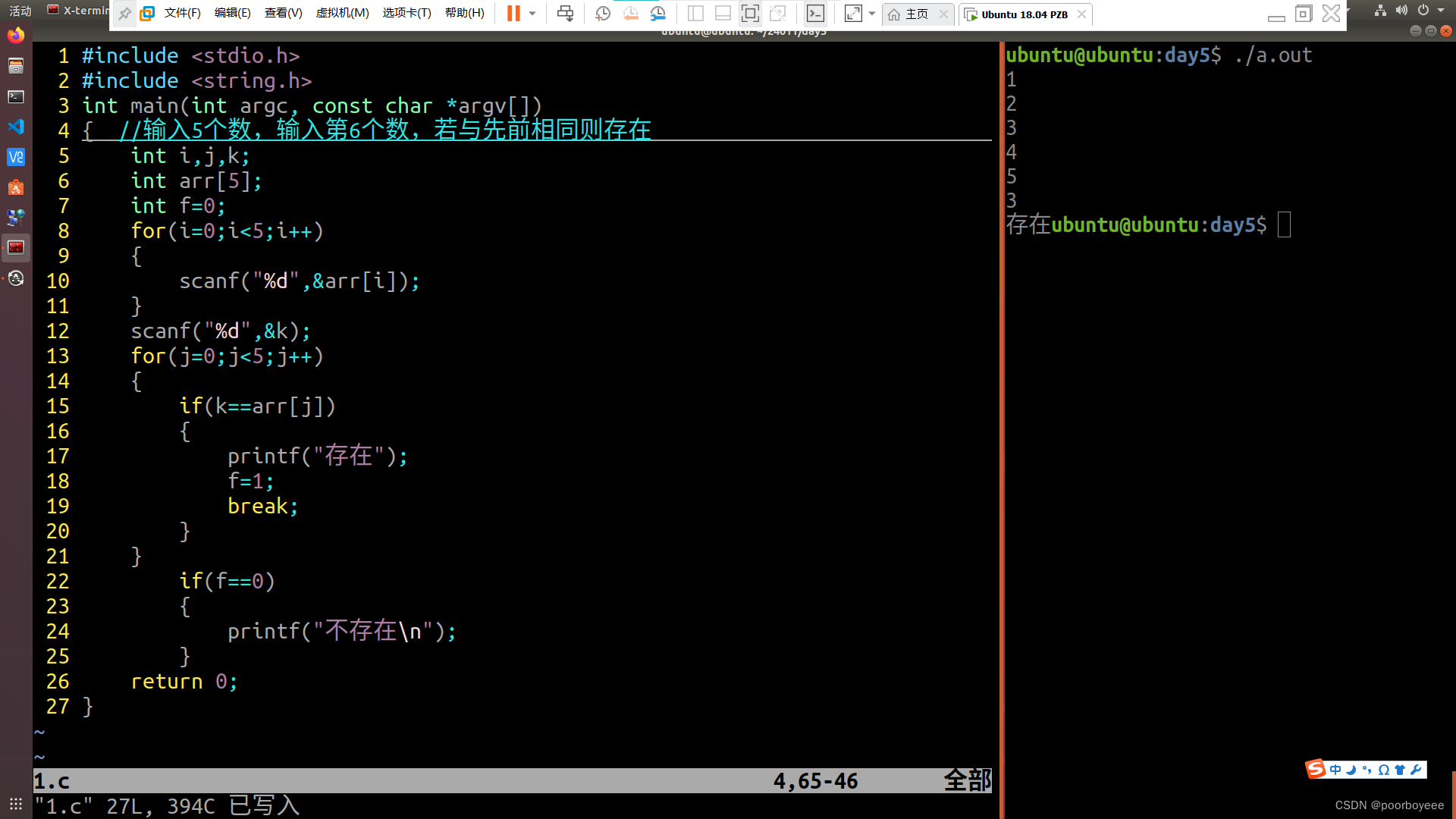Enter full screen mode
This screenshot has width=1456, height=819.
tap(750, 13)
